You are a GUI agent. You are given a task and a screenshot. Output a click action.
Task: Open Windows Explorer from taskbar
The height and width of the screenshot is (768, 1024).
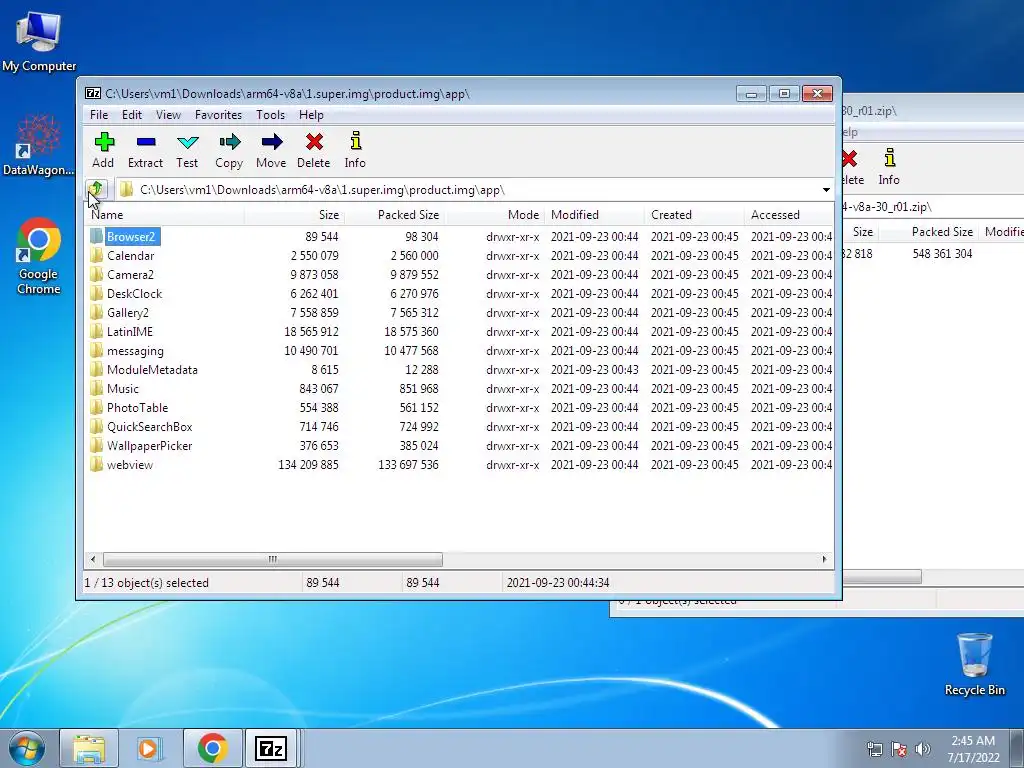[89, 748]
